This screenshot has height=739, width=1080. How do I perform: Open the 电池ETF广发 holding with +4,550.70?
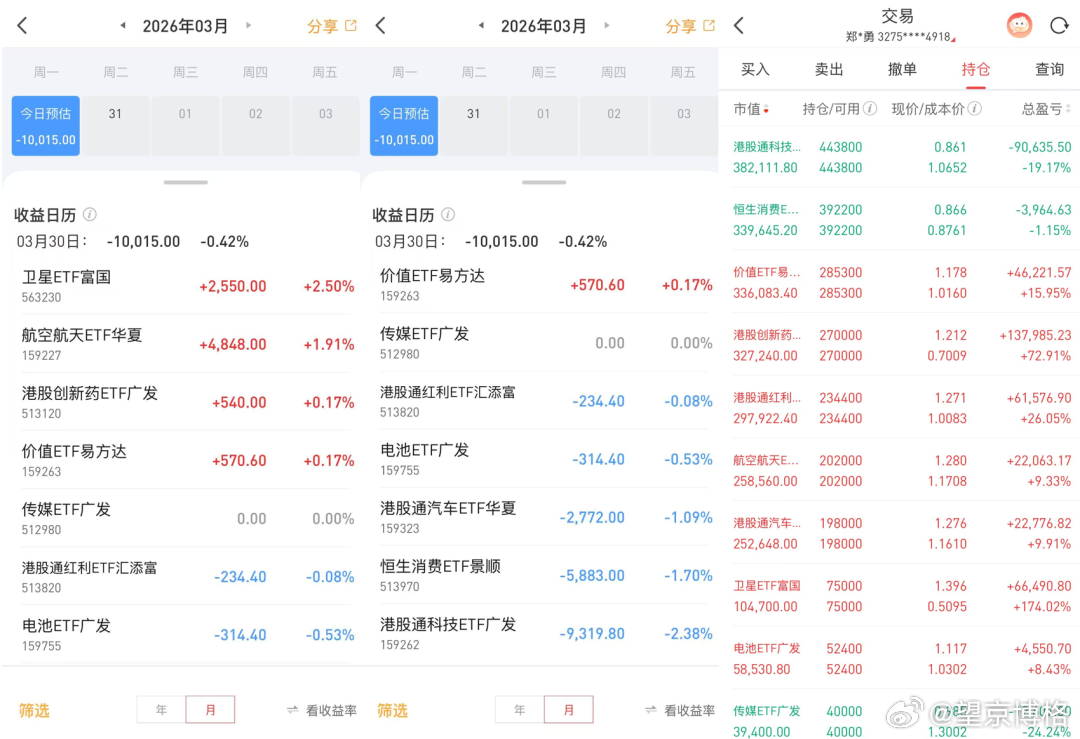point(902,658)
